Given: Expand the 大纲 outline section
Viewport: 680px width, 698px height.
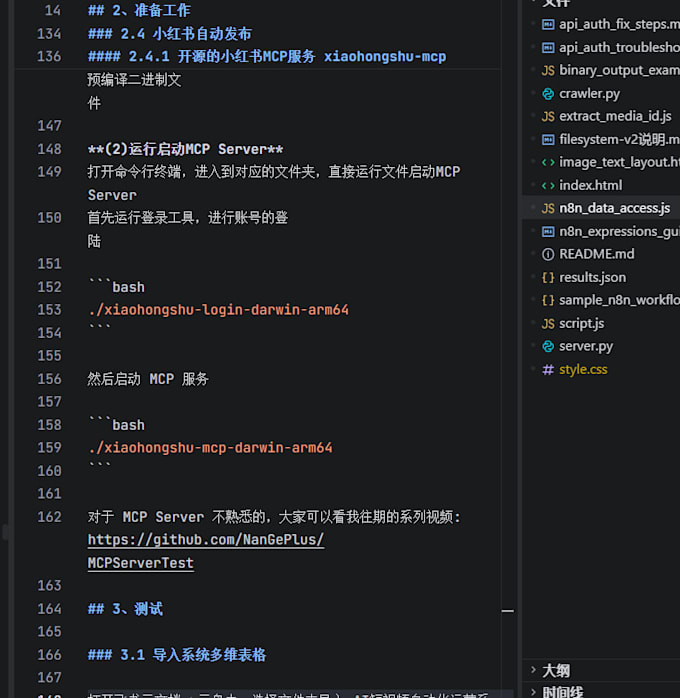Looking at the screenshot, I should 533,670.
